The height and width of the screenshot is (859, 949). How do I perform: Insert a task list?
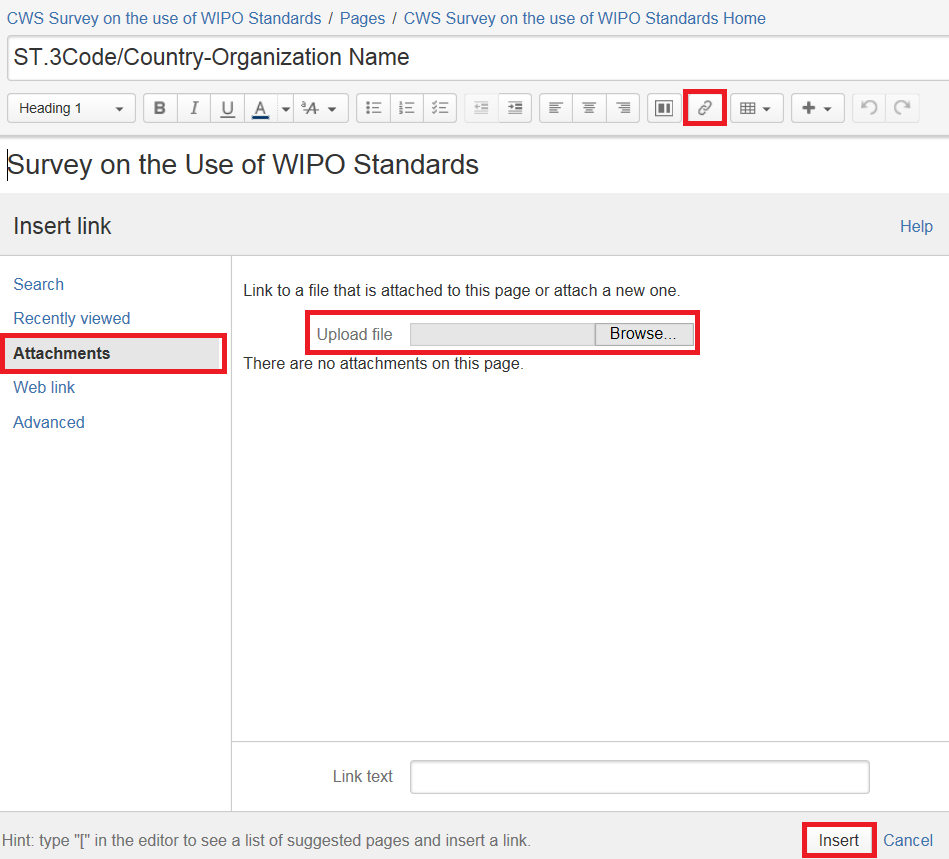click(x=440, y=108)
